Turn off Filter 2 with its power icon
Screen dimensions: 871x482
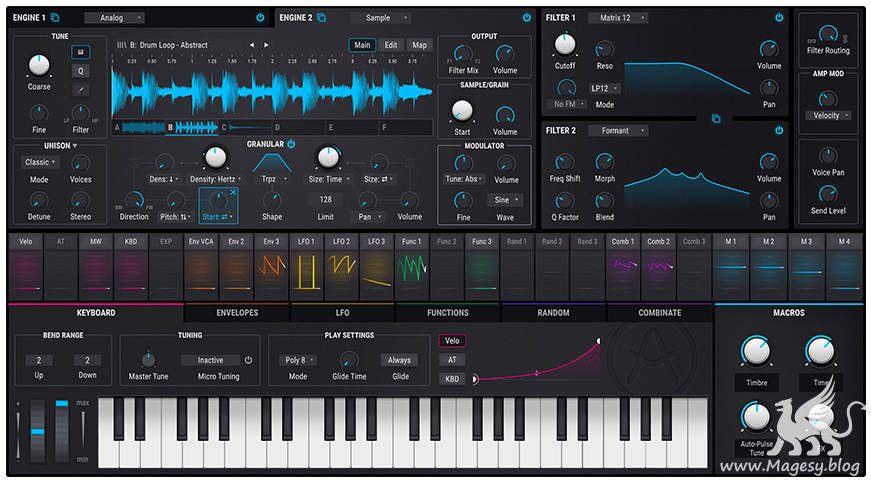click(x=779, y=130)
